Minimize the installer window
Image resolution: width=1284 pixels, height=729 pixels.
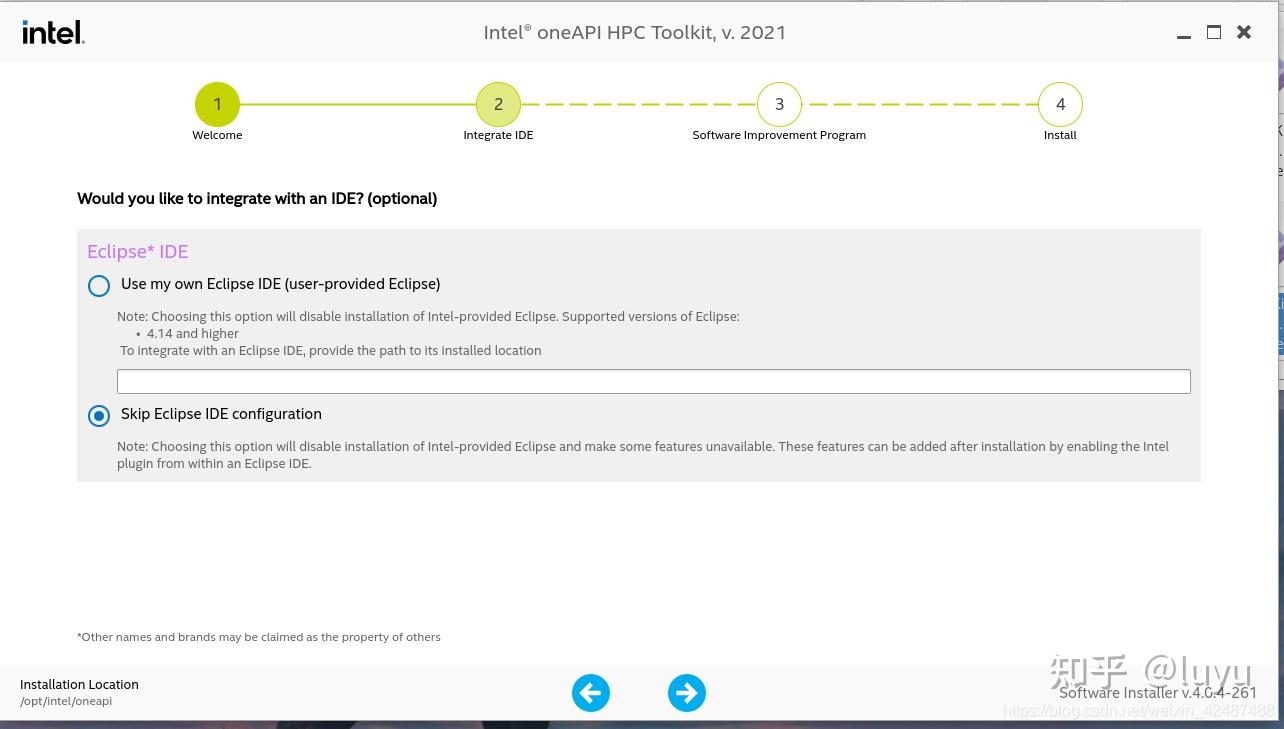1184,33
